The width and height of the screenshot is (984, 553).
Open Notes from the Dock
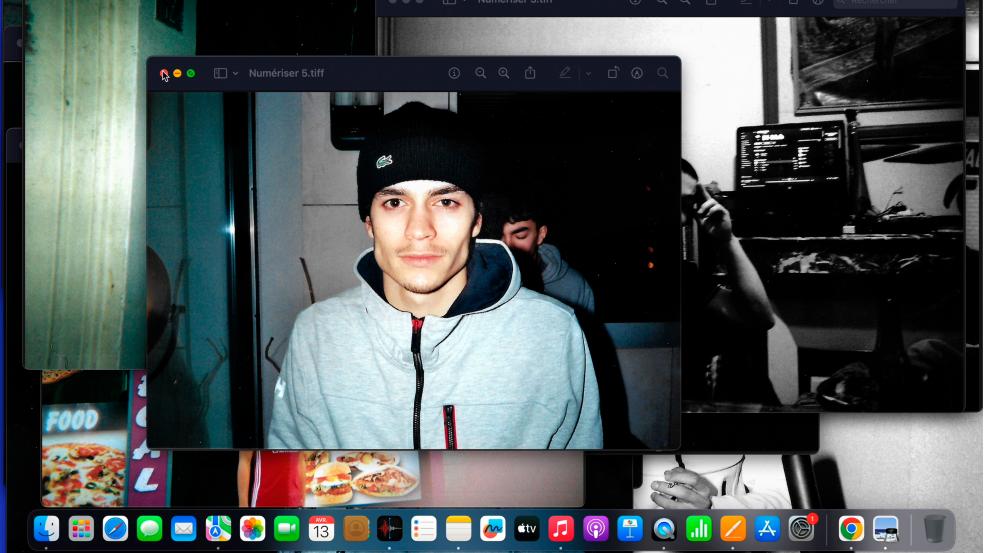(x=459, y=529)
